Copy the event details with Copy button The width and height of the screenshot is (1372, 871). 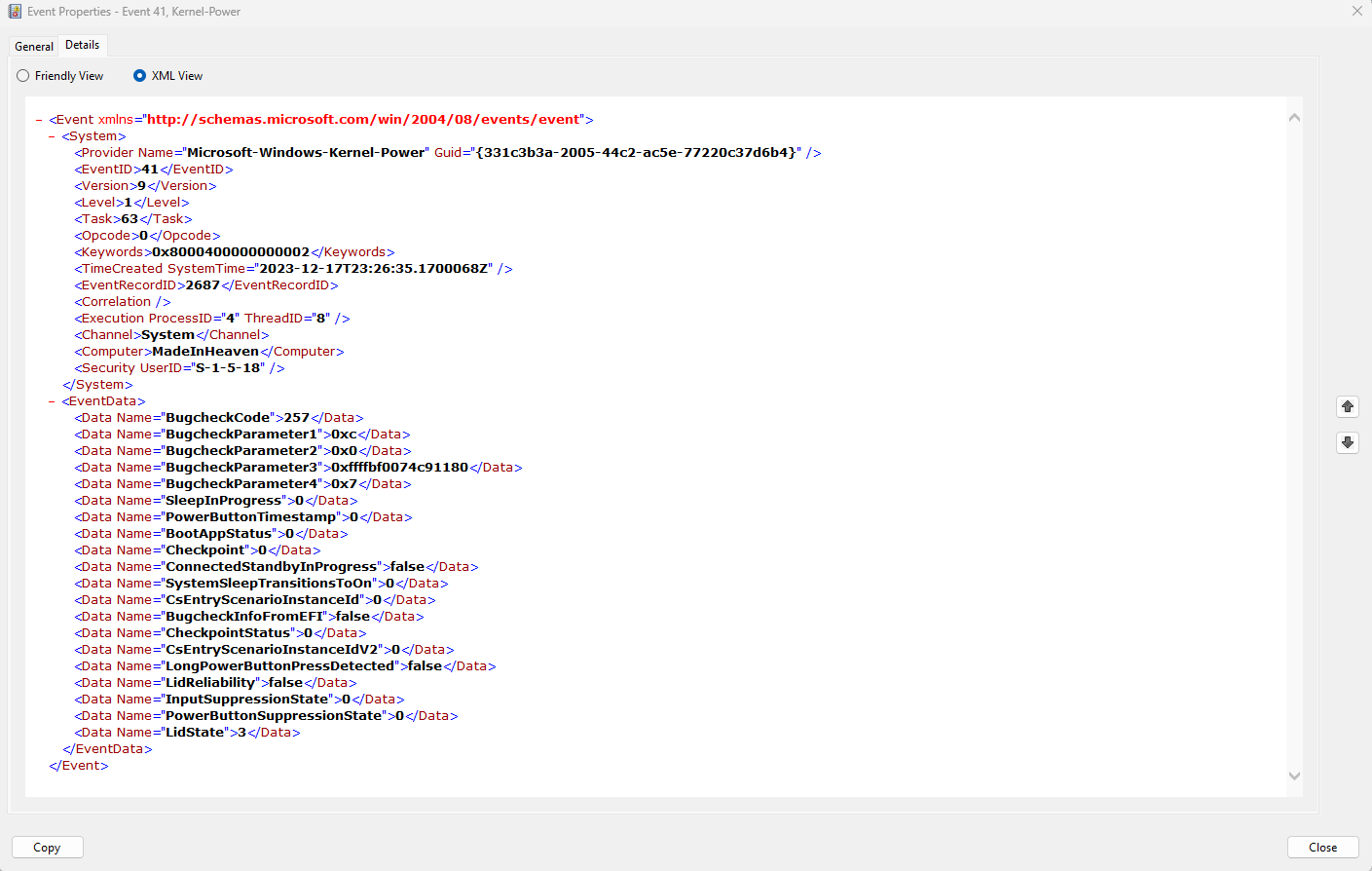pos(47,848)
